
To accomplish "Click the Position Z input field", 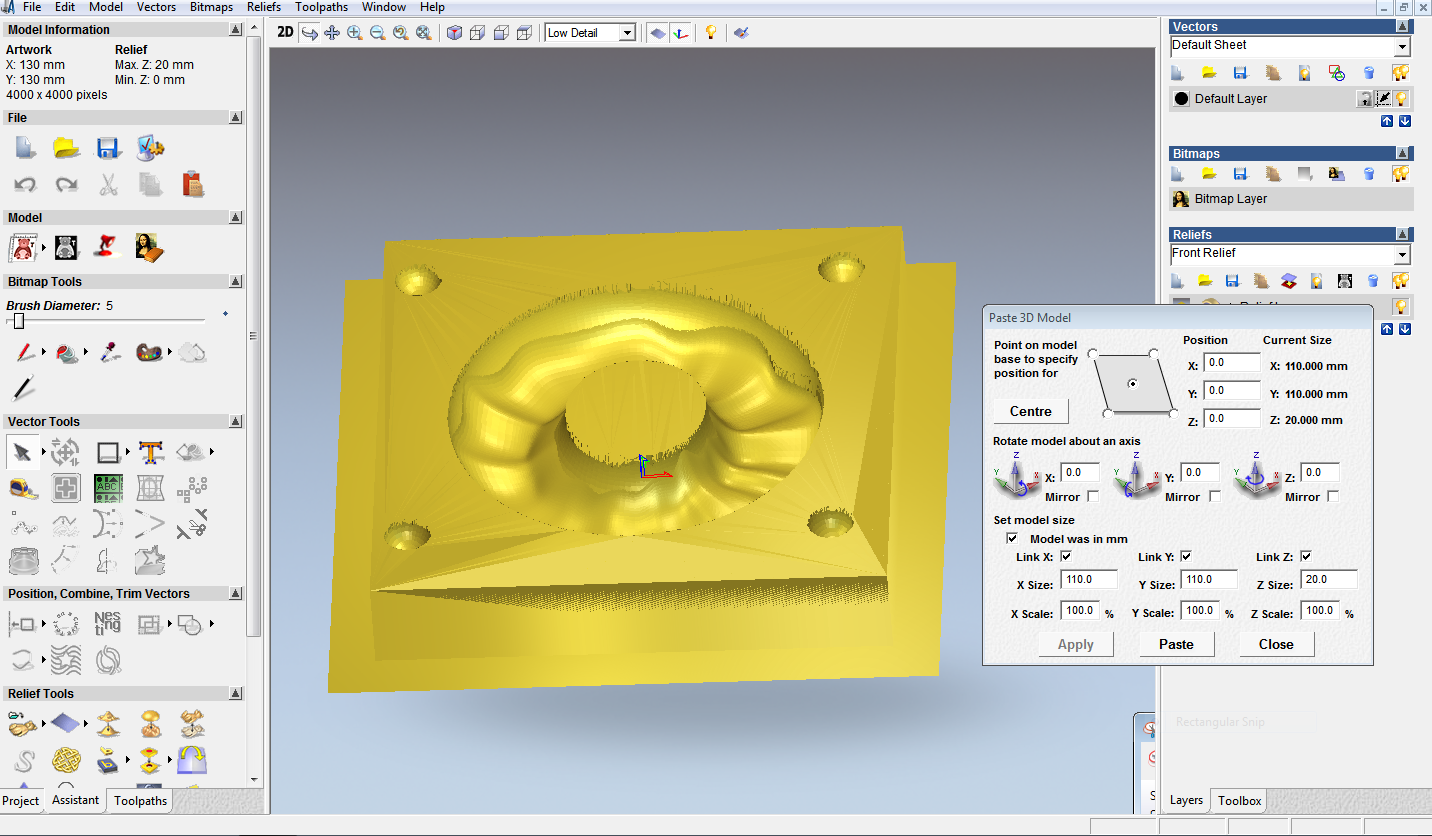I will pyautogui.click(x=1231, y=419).
